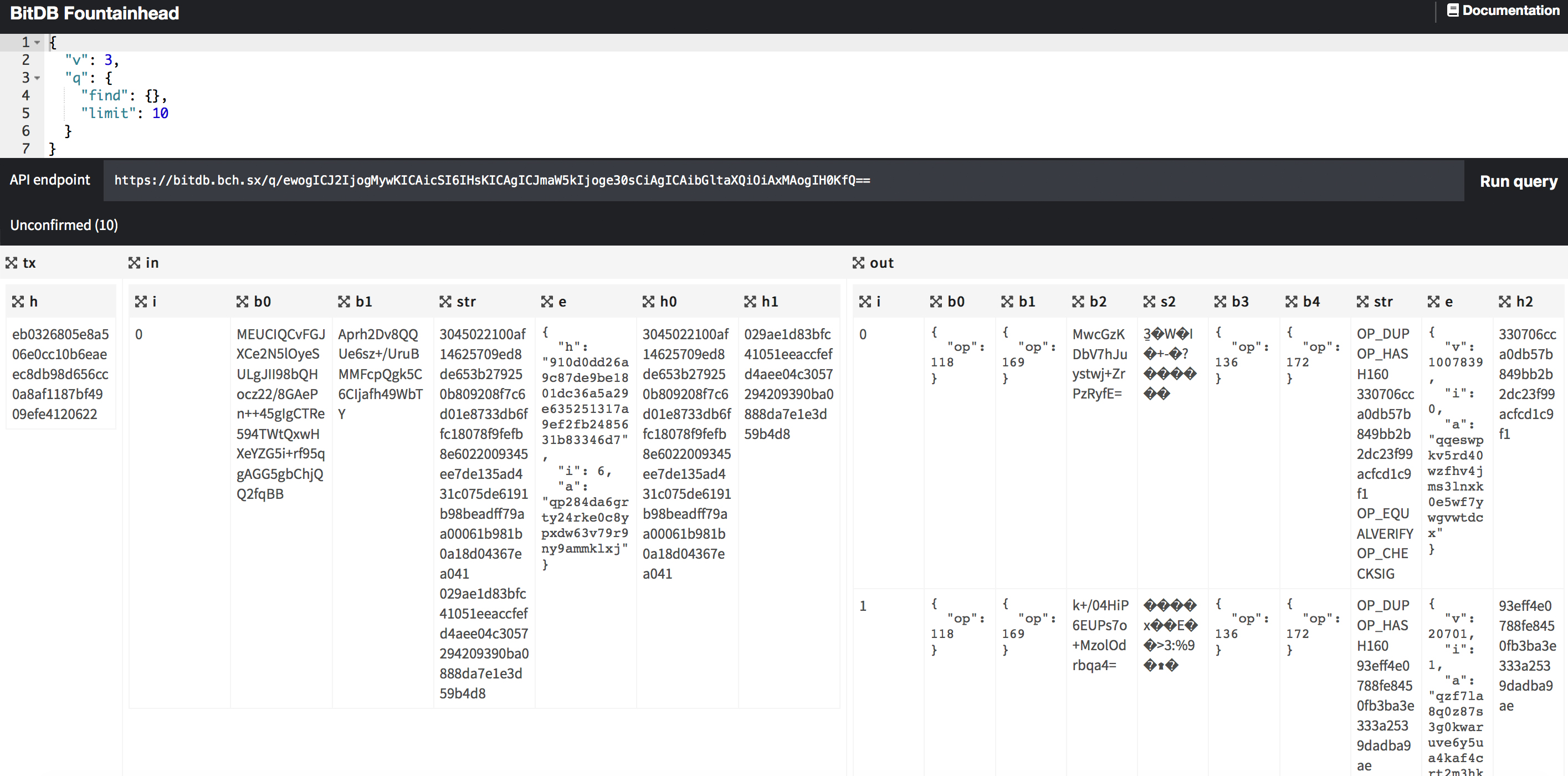This screenshot has width=1568, height=776.
Task: Click the expand icon on in e column
Action: coord(547,302)
